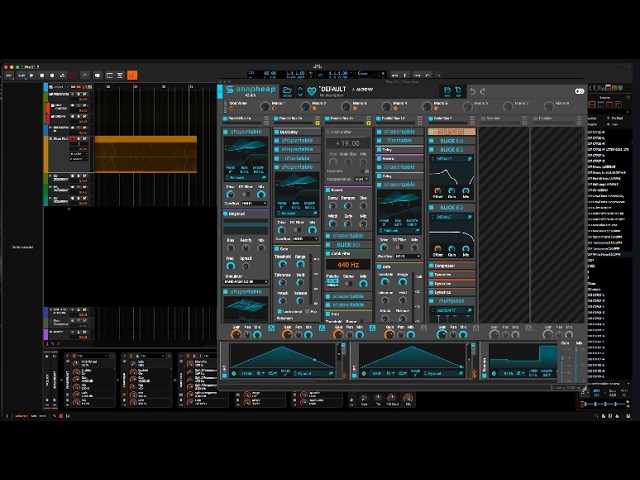Toggle the first lane's top Shaperbox module power
The width and height of the screenshot is (640, 480).
225,132
